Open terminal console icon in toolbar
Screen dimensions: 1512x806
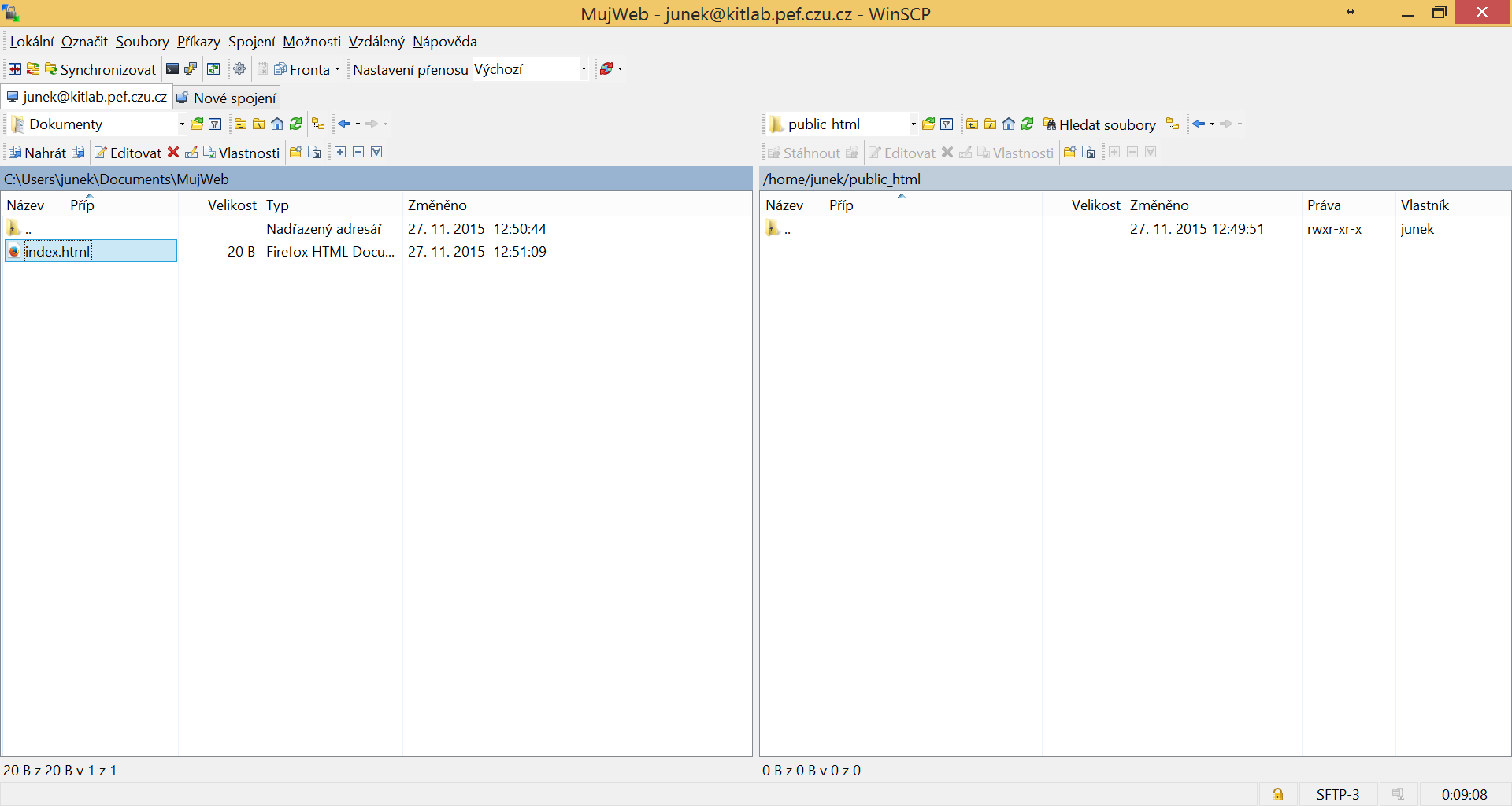pyautogui.click(x=172, y=69)
